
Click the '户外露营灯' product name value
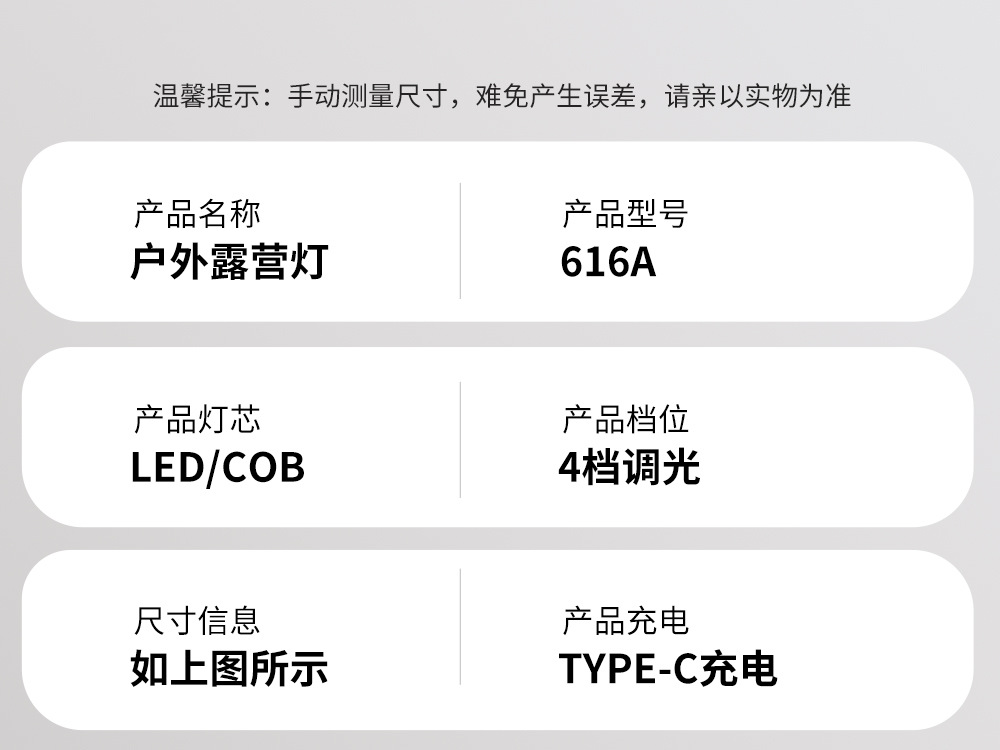[x=229, y=262]
